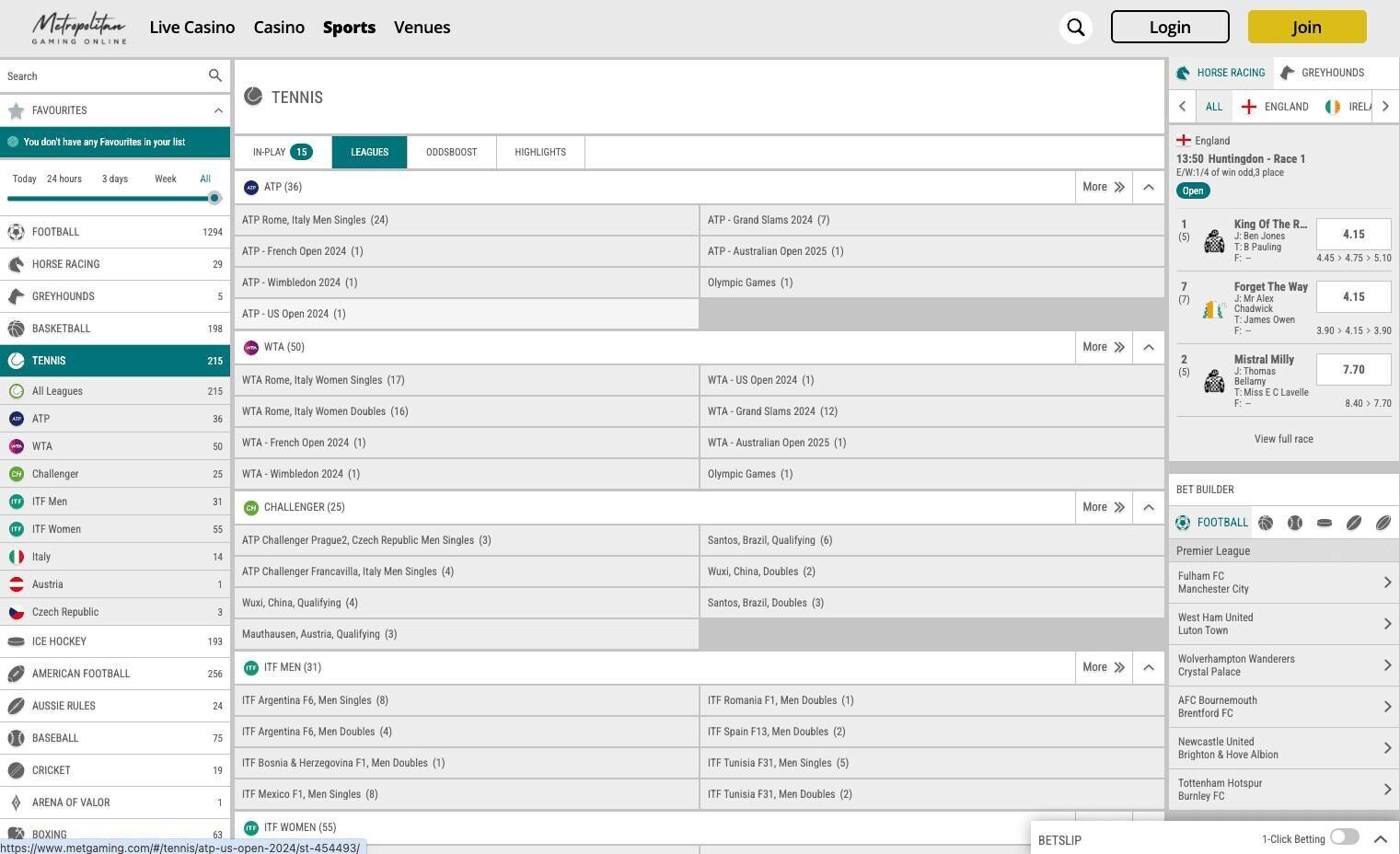Image resolution: width=1400 pixels, height=854 pixels.
Task: Switch to the Oddsboost tab
Action: click(x=451, y=152)
